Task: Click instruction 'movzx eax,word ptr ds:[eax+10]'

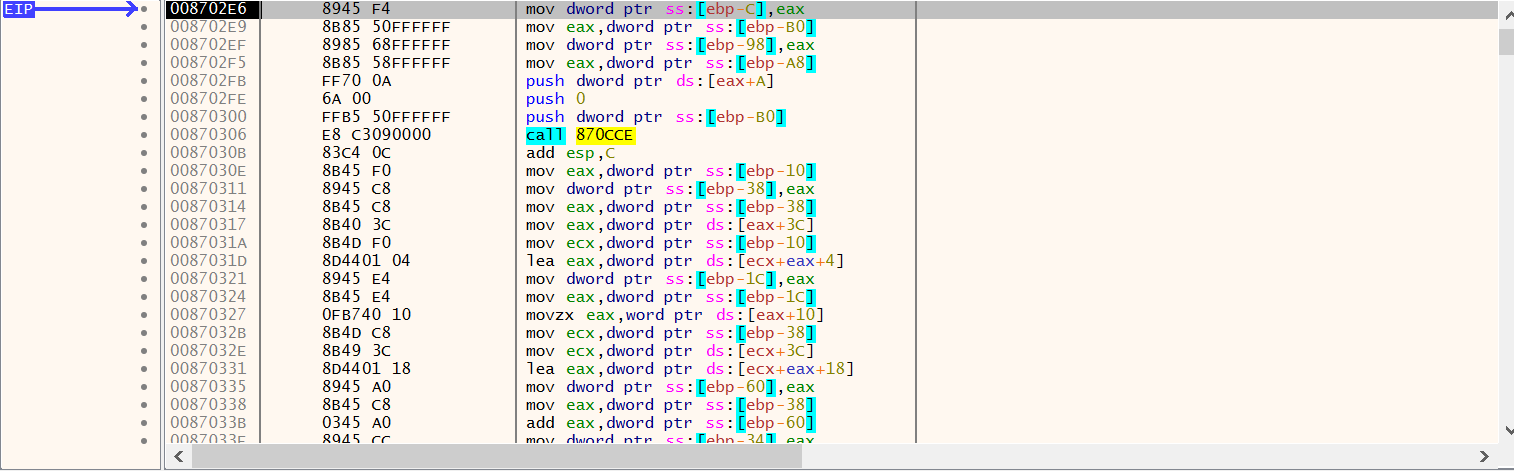Action: pyautogui.click(x=675, y=315)
